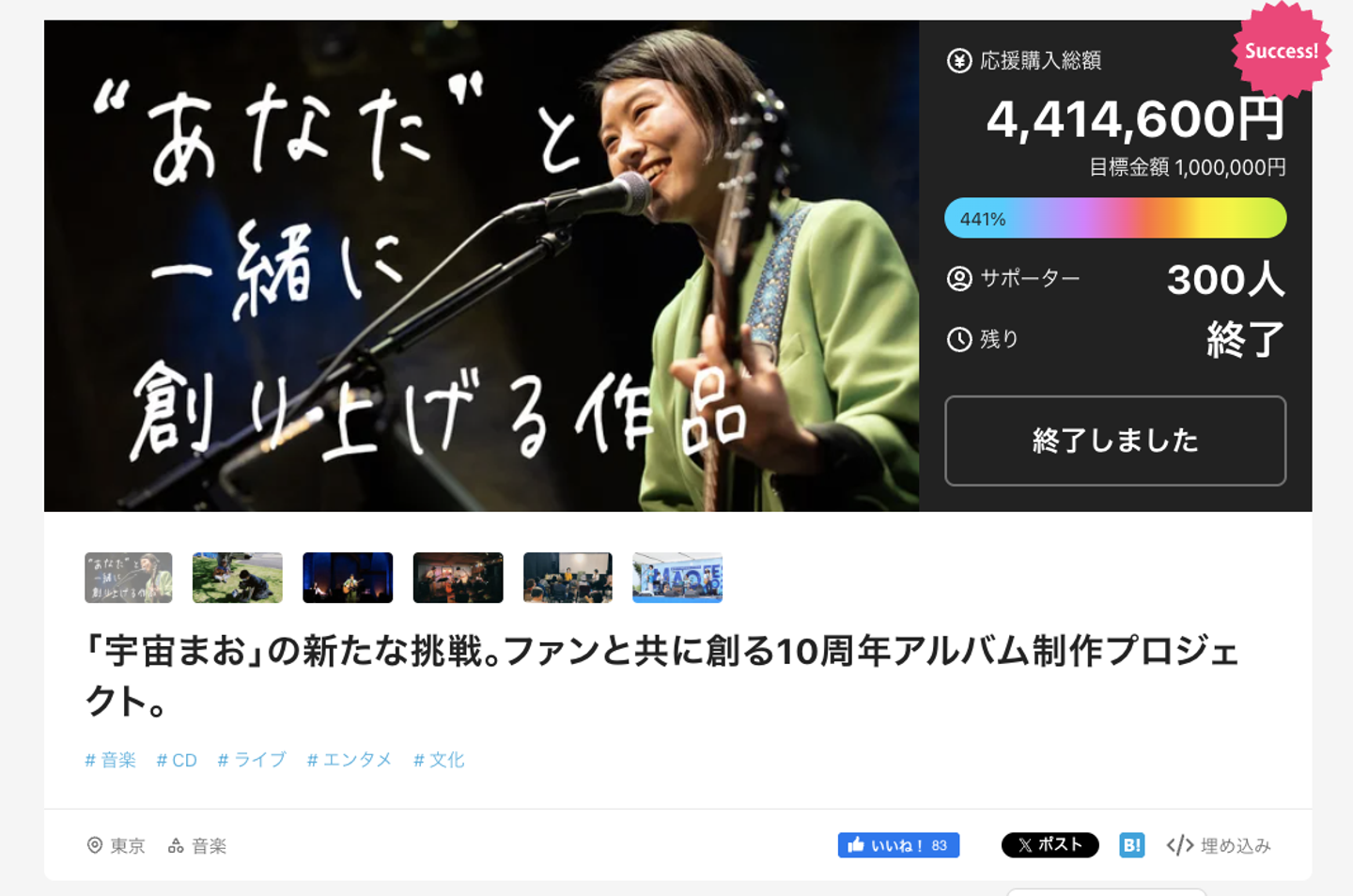Open the #ライブ hashtag link

point(252,760)
